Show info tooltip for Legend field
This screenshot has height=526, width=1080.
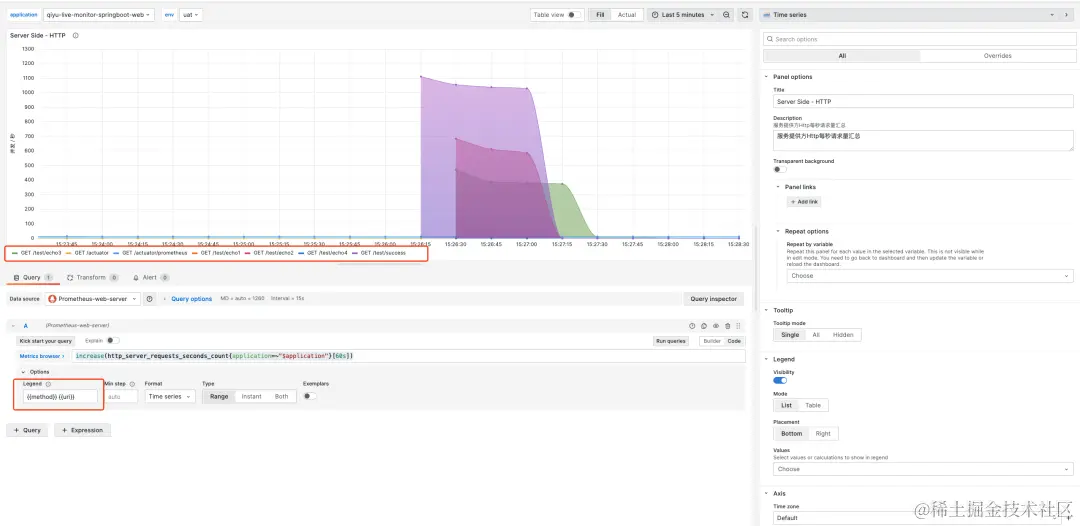point(49,384)
